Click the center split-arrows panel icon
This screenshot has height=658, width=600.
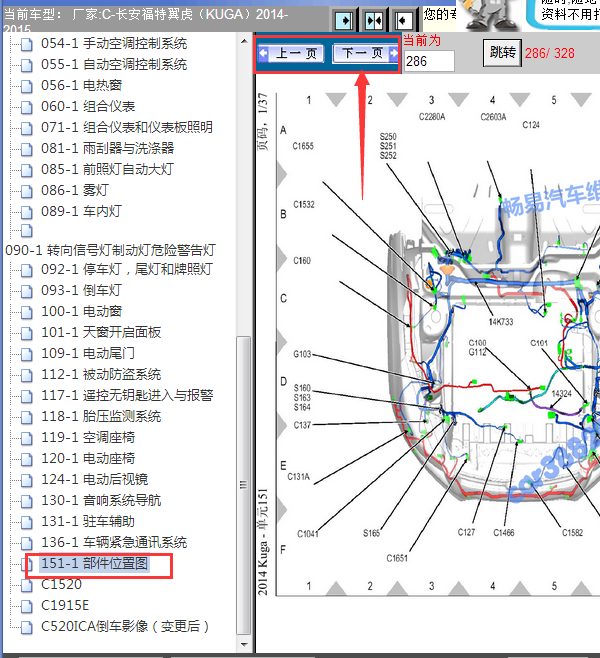coord(374,20)
